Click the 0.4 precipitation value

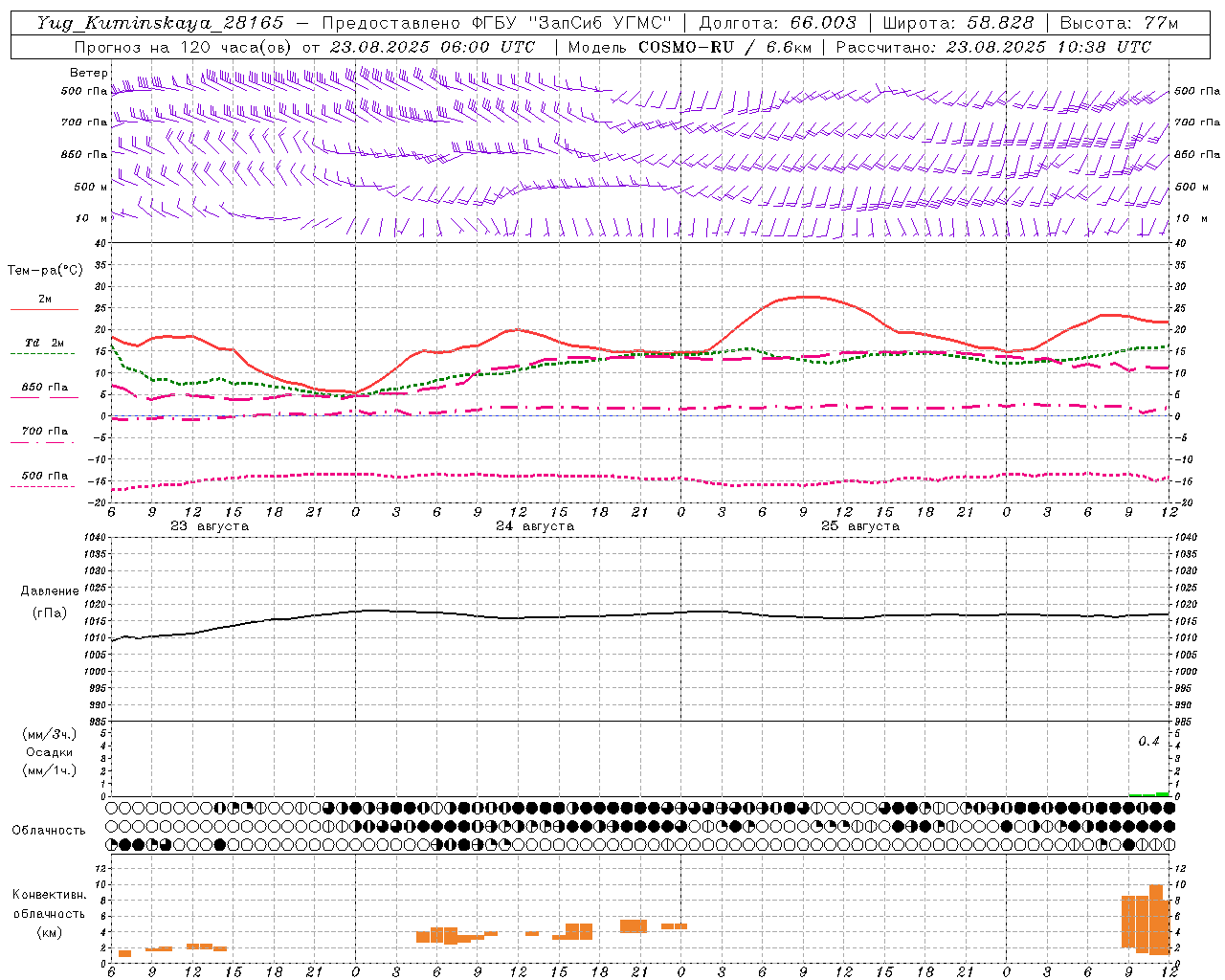(x=1148, y=742)
